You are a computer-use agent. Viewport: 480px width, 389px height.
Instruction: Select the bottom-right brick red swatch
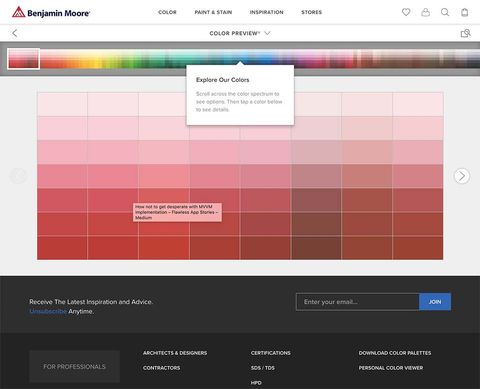pyautogui.click(x=418, y=248)
